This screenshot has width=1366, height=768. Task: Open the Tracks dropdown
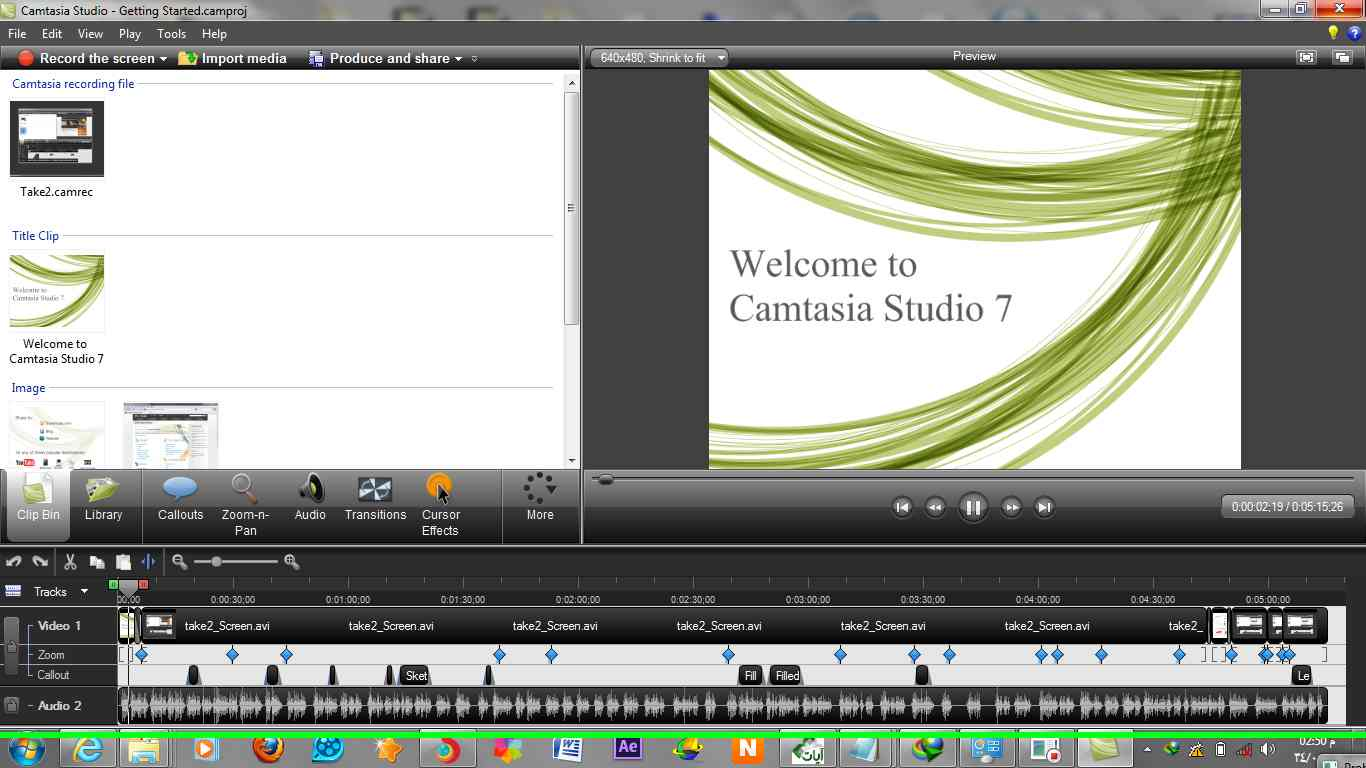click(x=84, y=591)
